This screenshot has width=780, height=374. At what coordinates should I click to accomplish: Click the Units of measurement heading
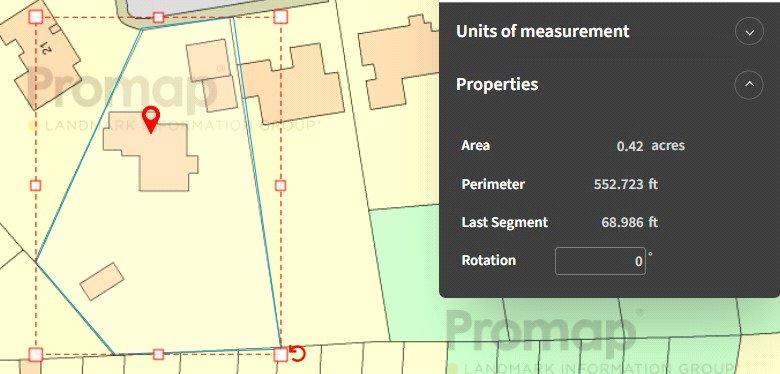point(542,31)
